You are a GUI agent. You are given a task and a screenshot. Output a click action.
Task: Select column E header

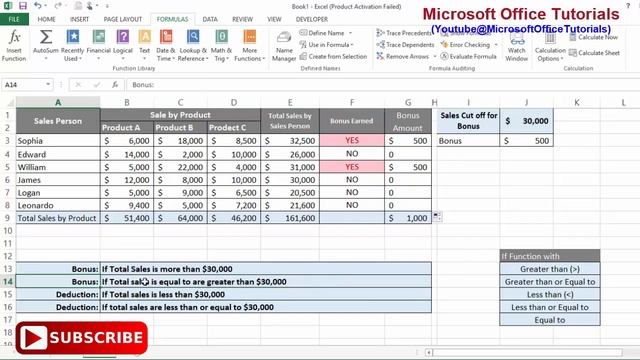[290, 102]
